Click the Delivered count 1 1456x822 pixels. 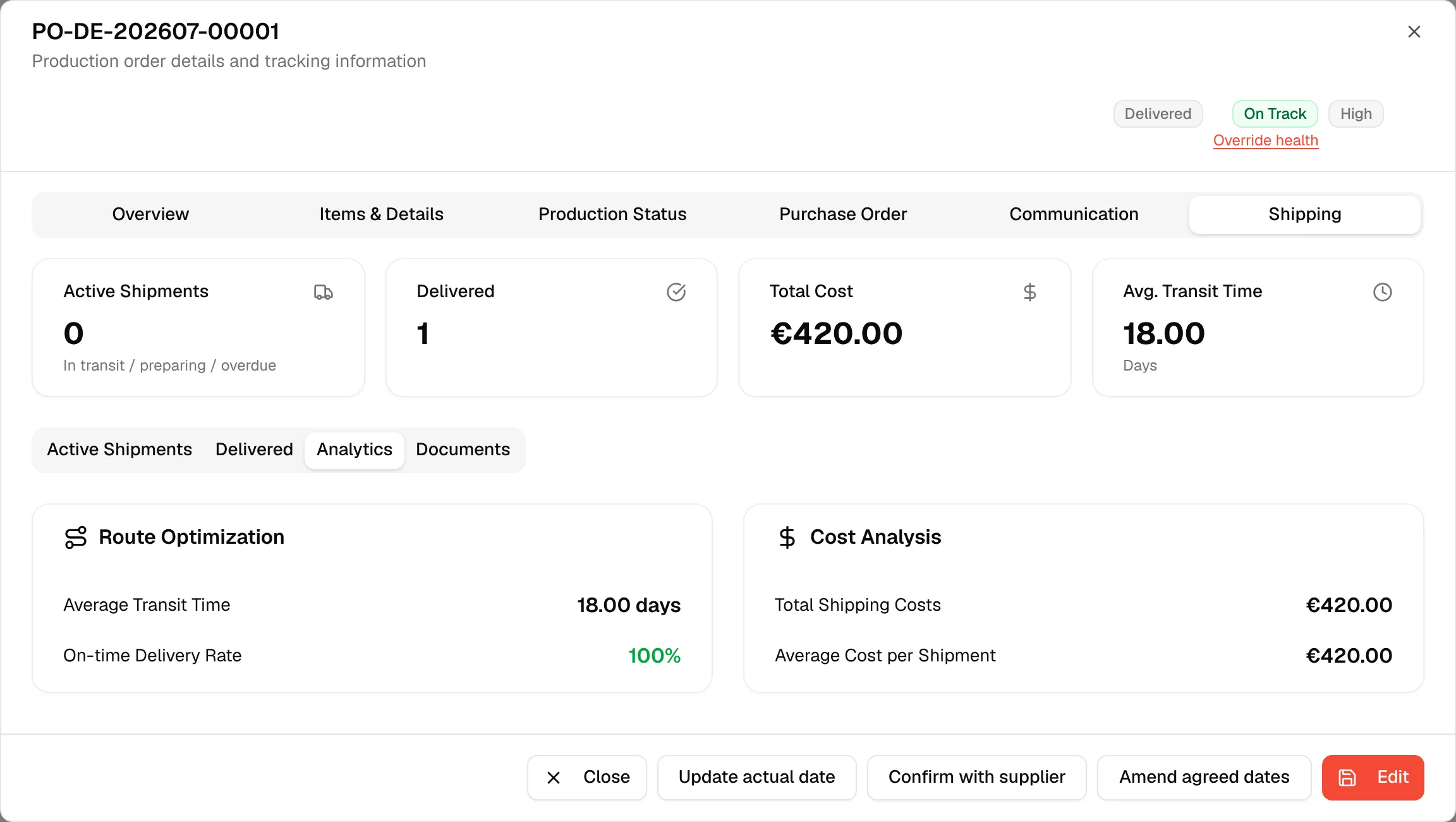423,334
